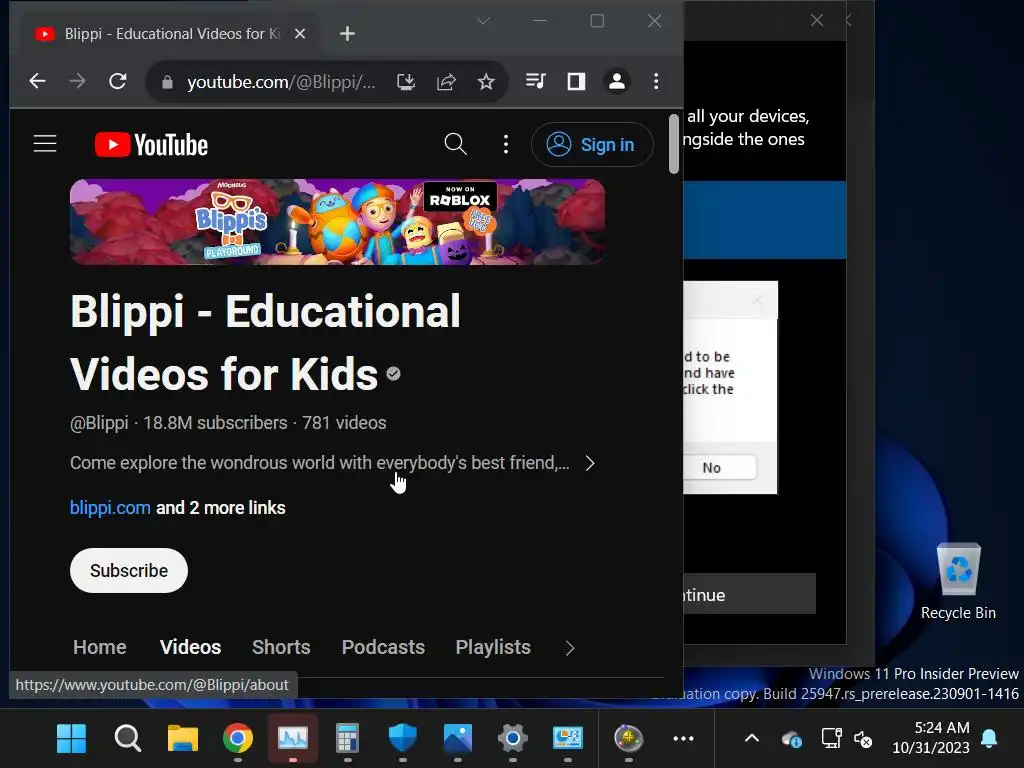Reload the page with refresh icon
This screenshot has width=1024, height=768.
pyautogui.click(x=118, y=82)
